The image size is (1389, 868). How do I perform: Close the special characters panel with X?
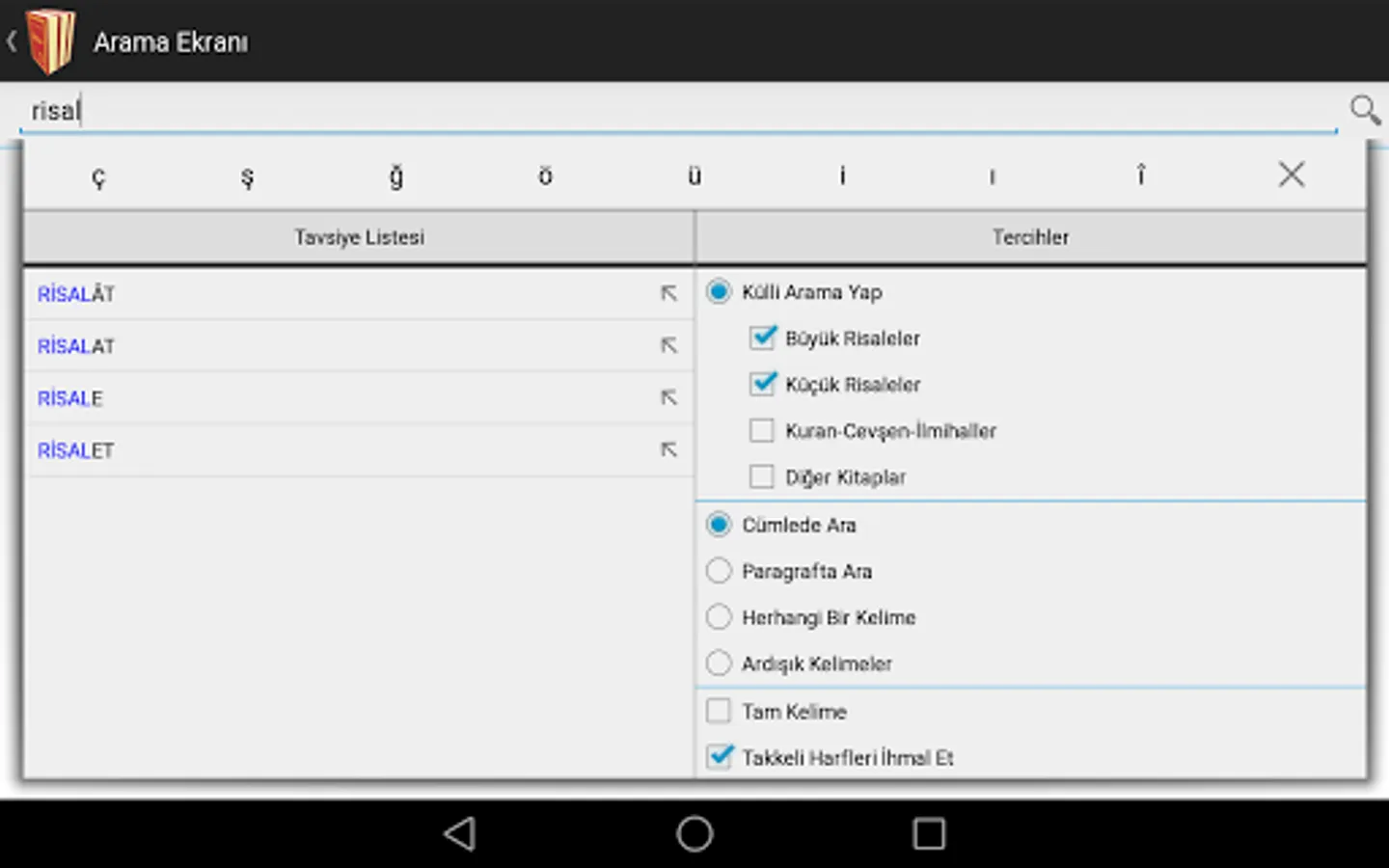pyautogui.click(x=1292, y=175)
